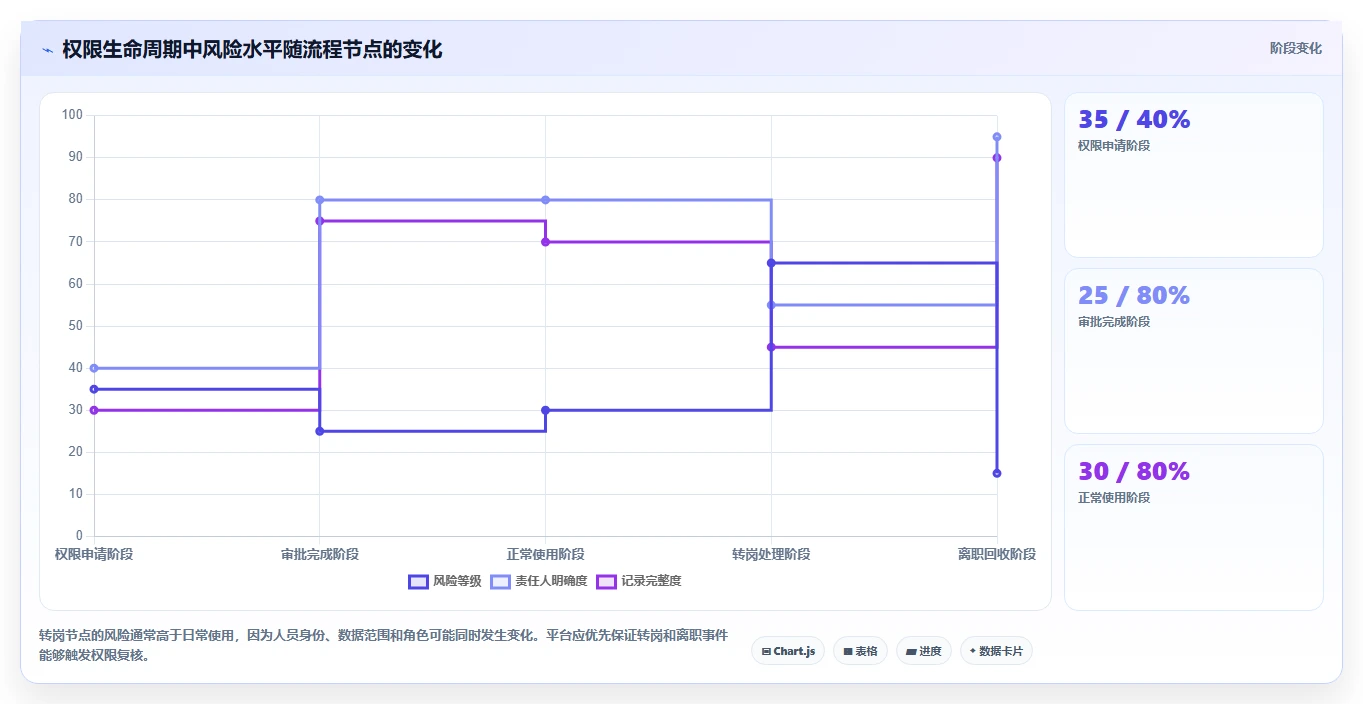Click the description paragraph starting 转岗节点的风险
This screenshot has width=1363, height=704.
point(383,646)
